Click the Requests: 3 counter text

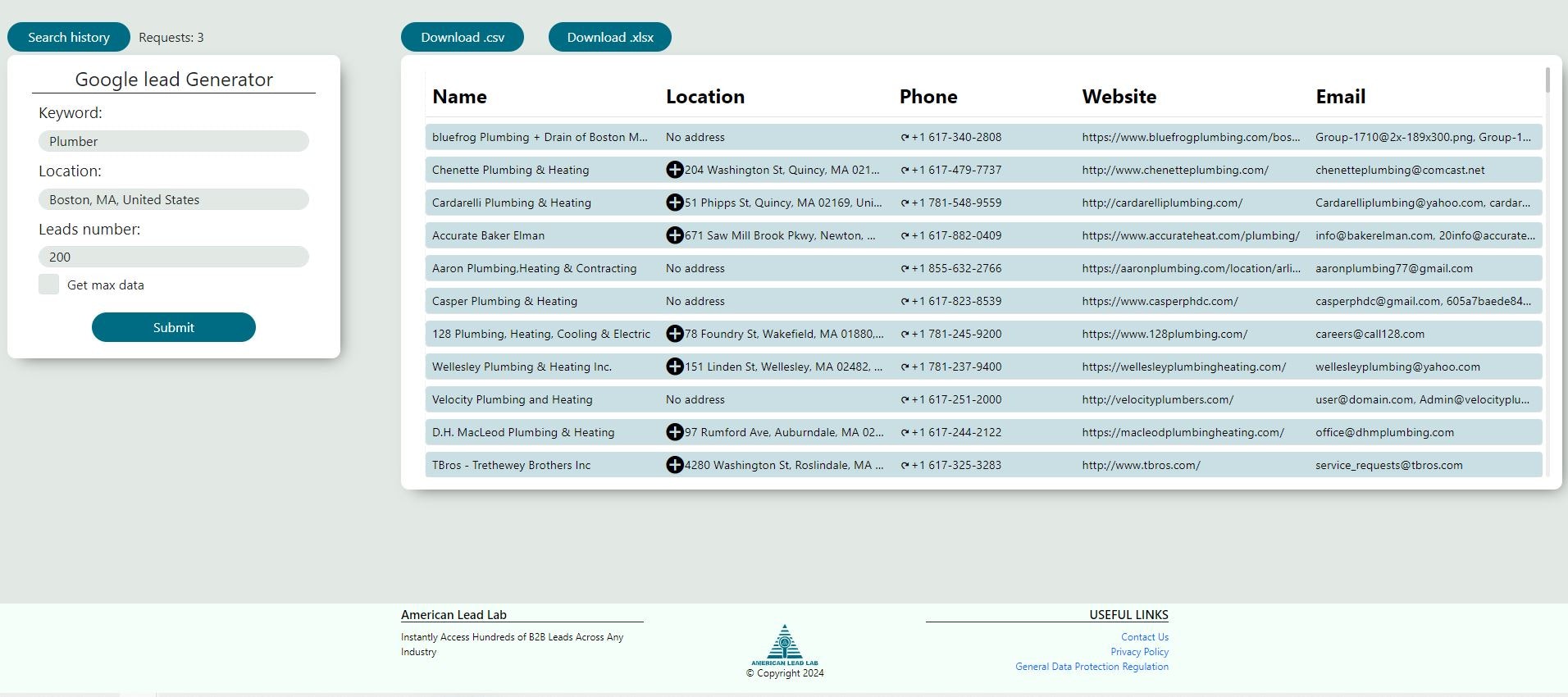[171, 38]
